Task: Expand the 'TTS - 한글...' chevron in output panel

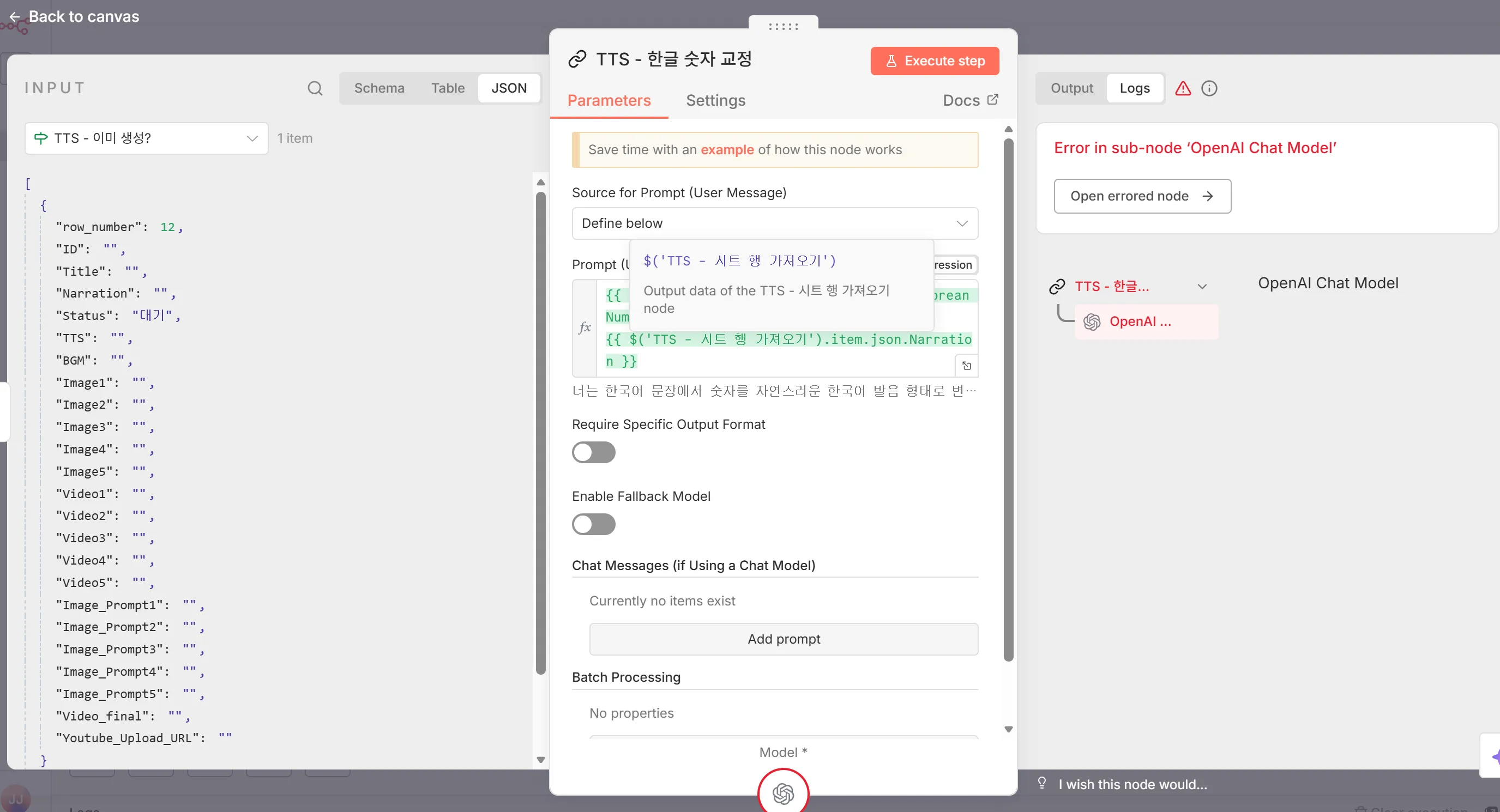Action: point(1202,286)
